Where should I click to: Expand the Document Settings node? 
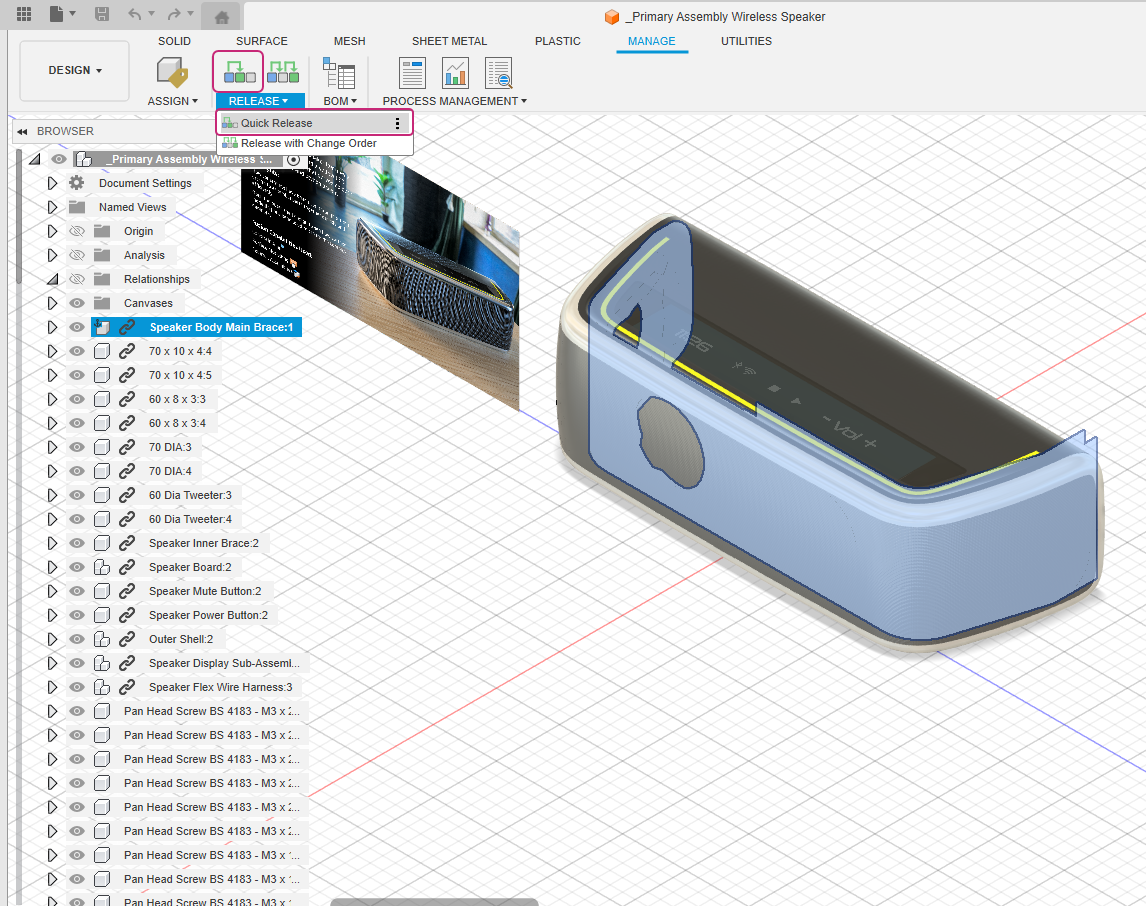(52, 183)
